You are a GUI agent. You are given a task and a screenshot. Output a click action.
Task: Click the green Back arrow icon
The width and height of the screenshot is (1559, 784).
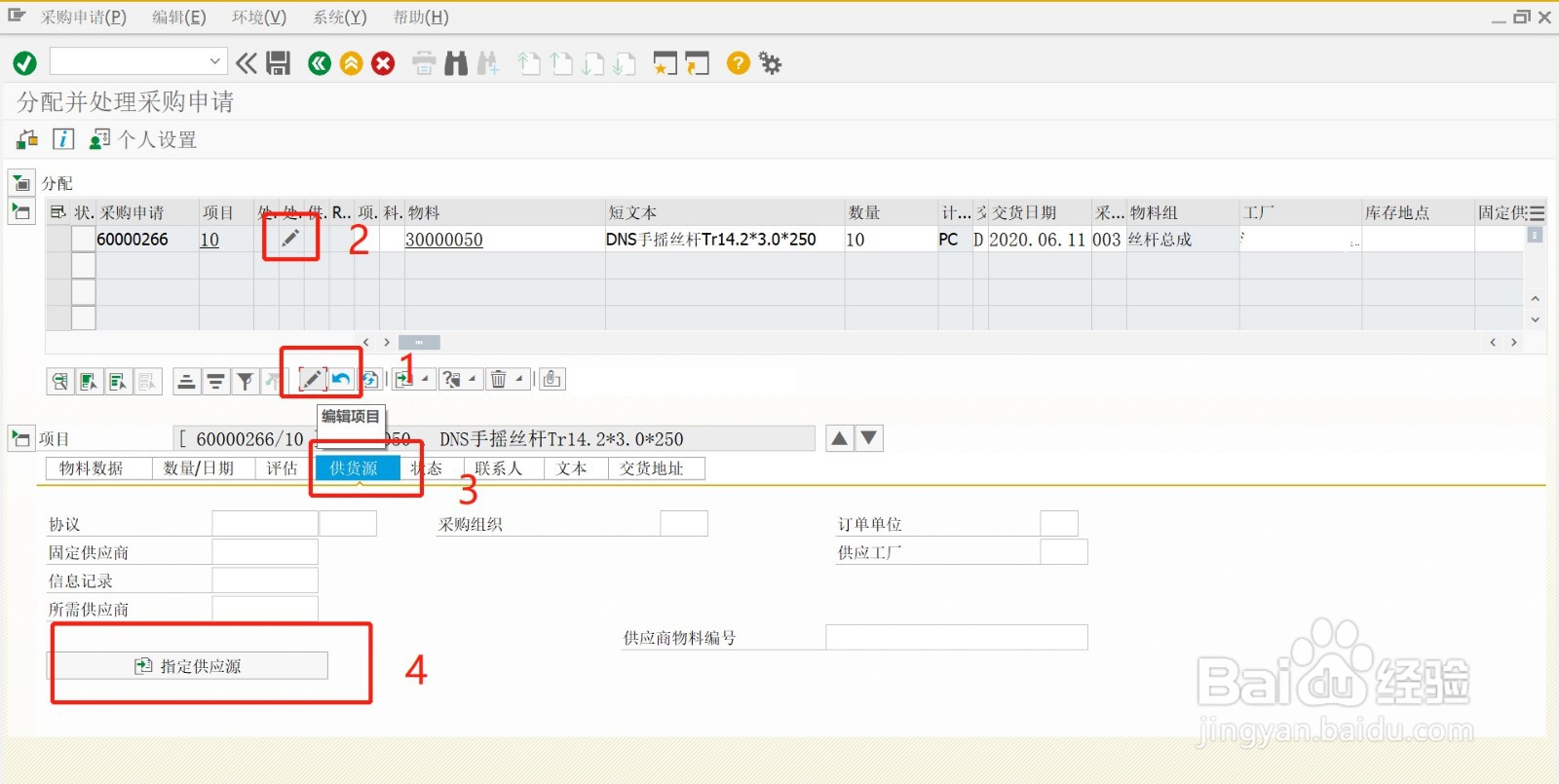pos(319,63)
